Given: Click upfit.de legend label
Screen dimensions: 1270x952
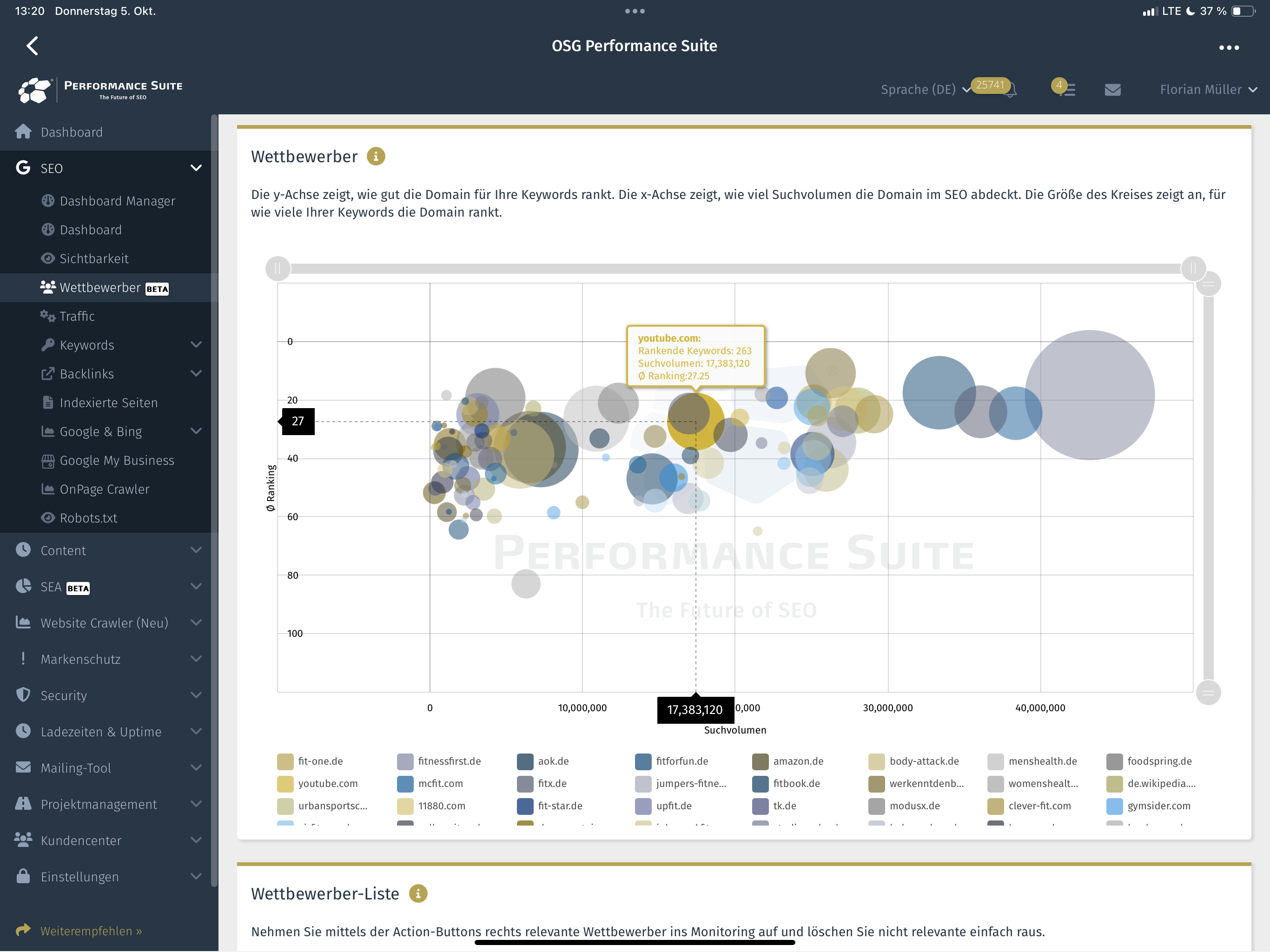Looking at the screenshot, I should [x=674, y=806].
